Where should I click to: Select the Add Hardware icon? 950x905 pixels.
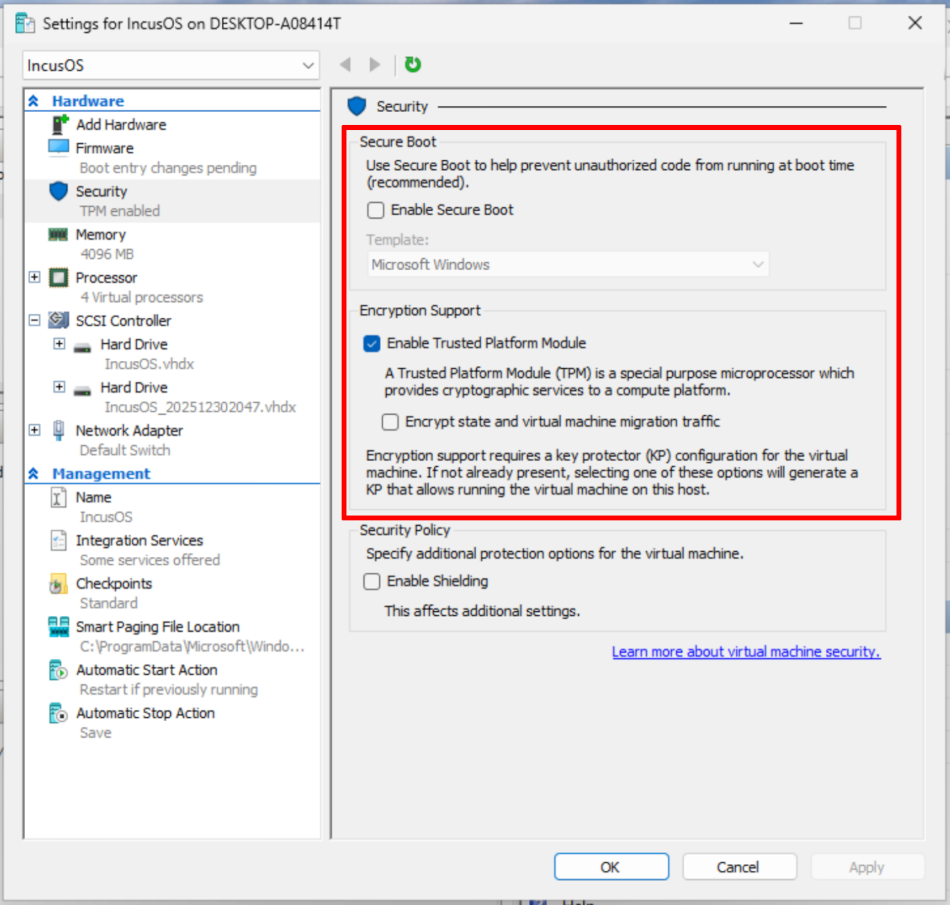59,124
